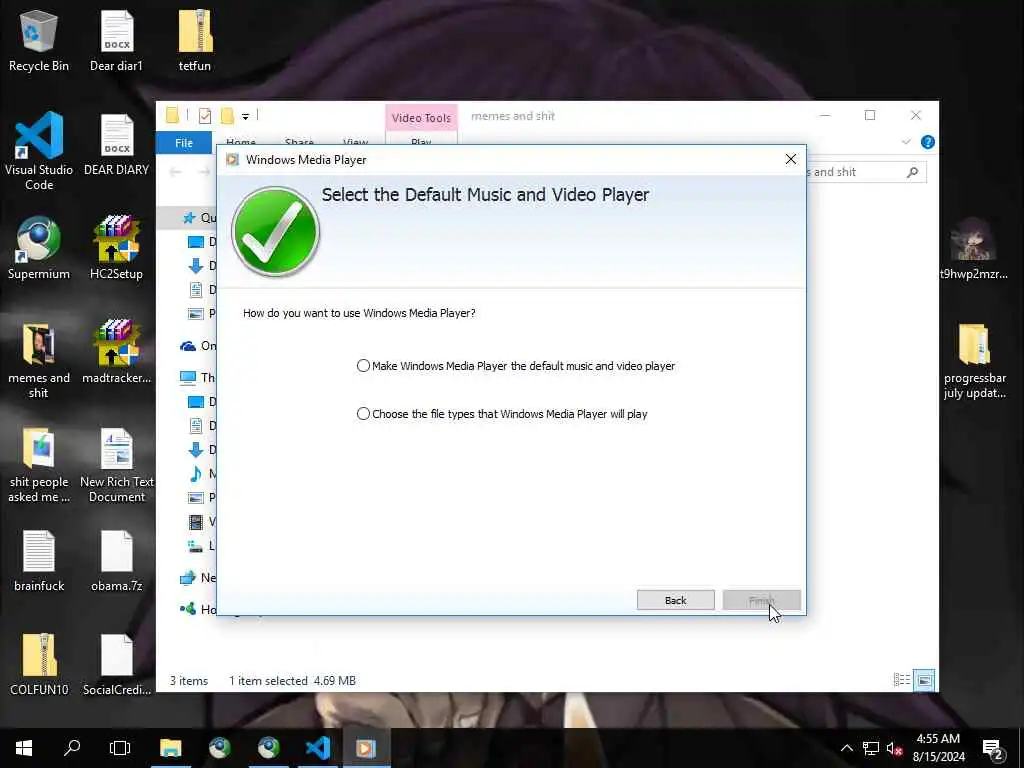Open the network tray icon
The height and width of the screenshot is (768, 1024).
[871, 748]
